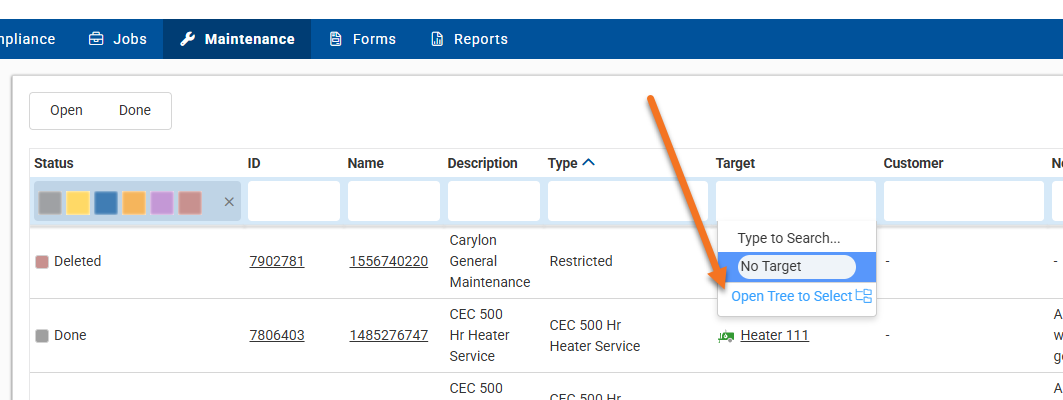Image resolution: width=1063 pixels, height=400 pixels.
Task: Select No Target in the dropdown
Action: coord(797,266)
